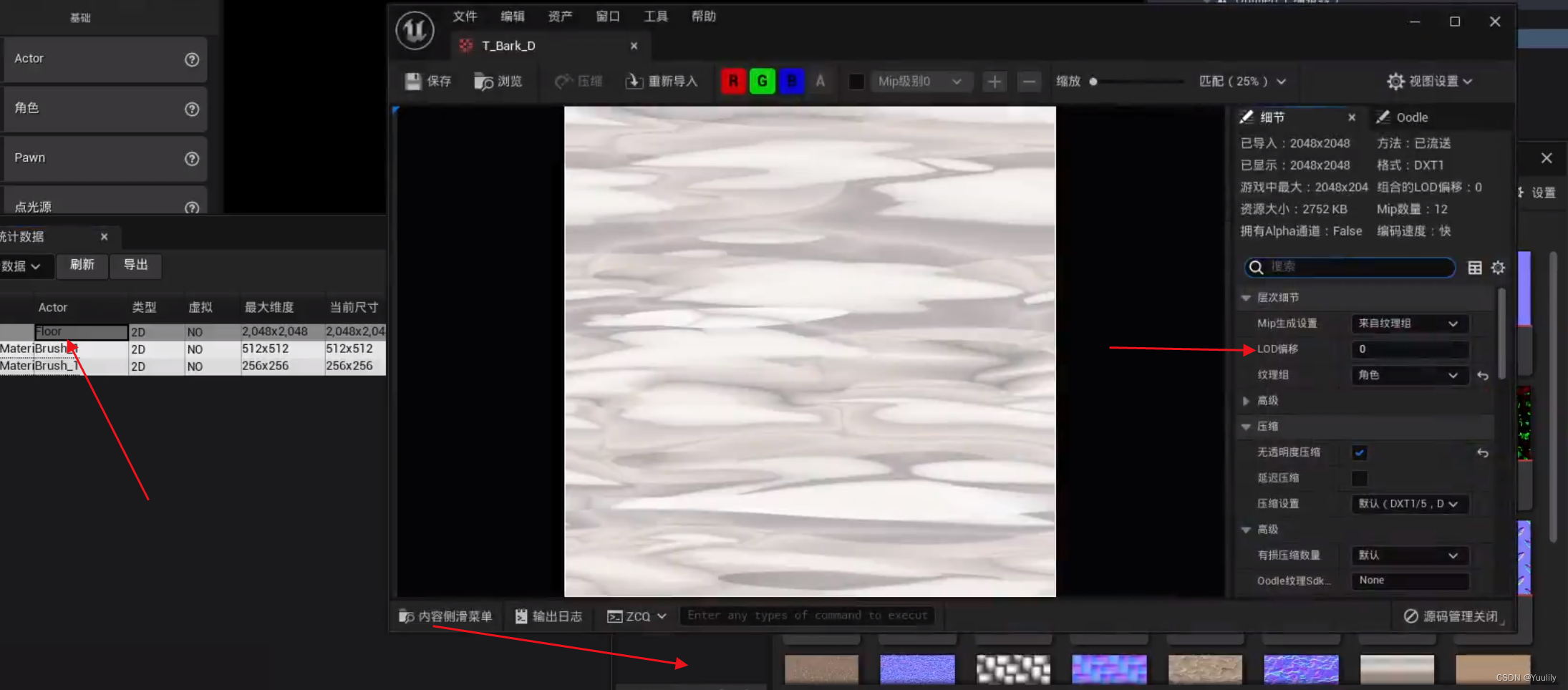1568x690 pixels.
Task: Close the 细节 details tab
Action: tap(1352, 117)
